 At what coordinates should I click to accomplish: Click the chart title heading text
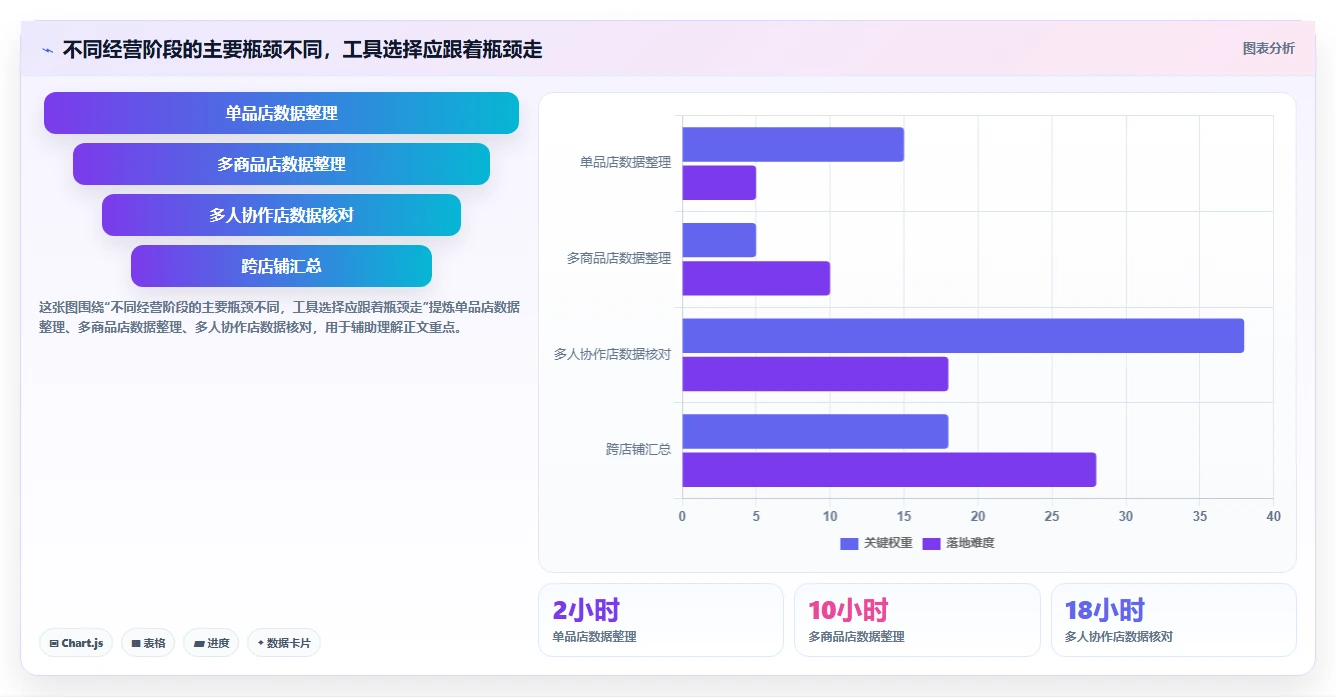(x=302, y=50)
